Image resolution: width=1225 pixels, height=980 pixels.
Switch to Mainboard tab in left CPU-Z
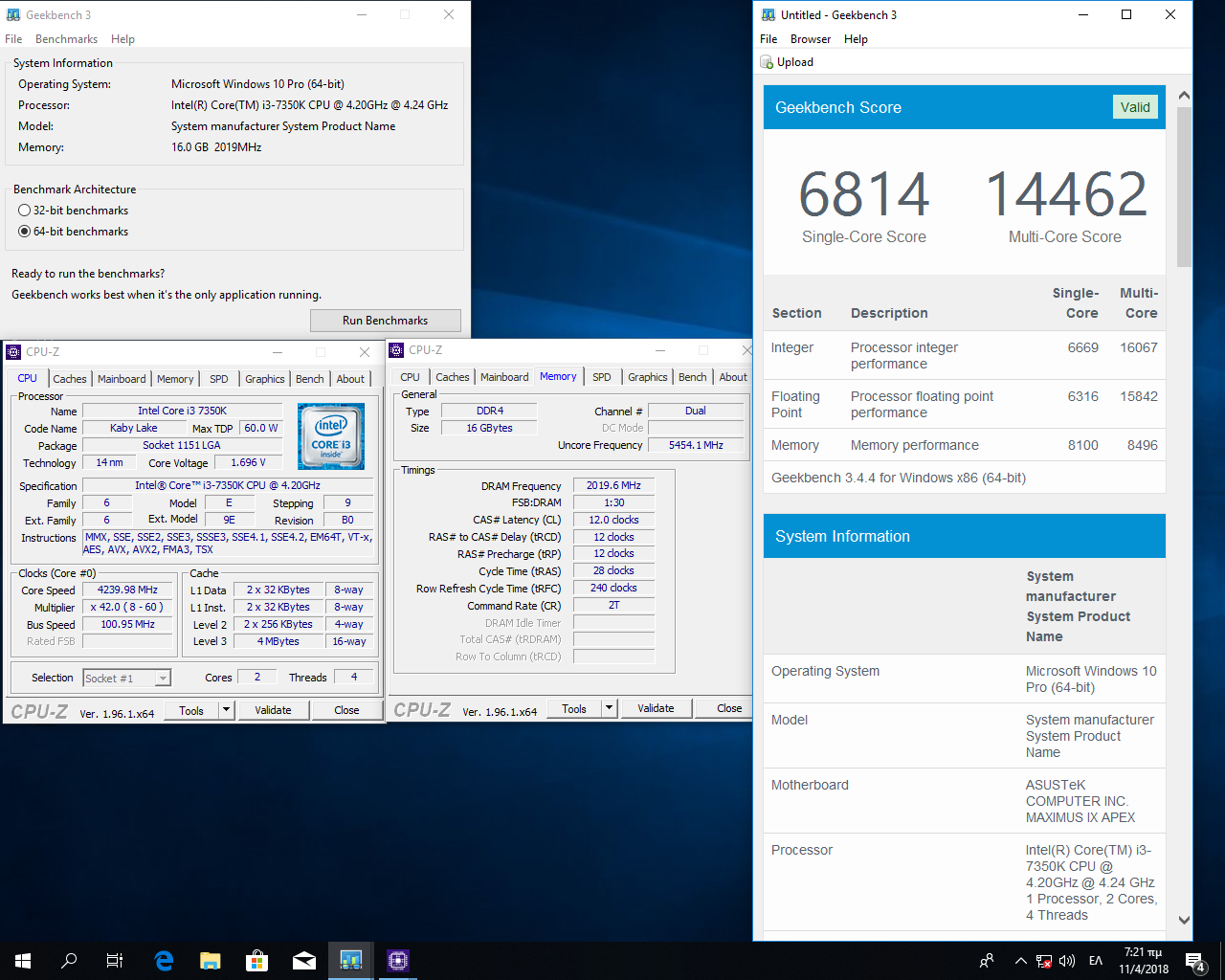[122, 379]
